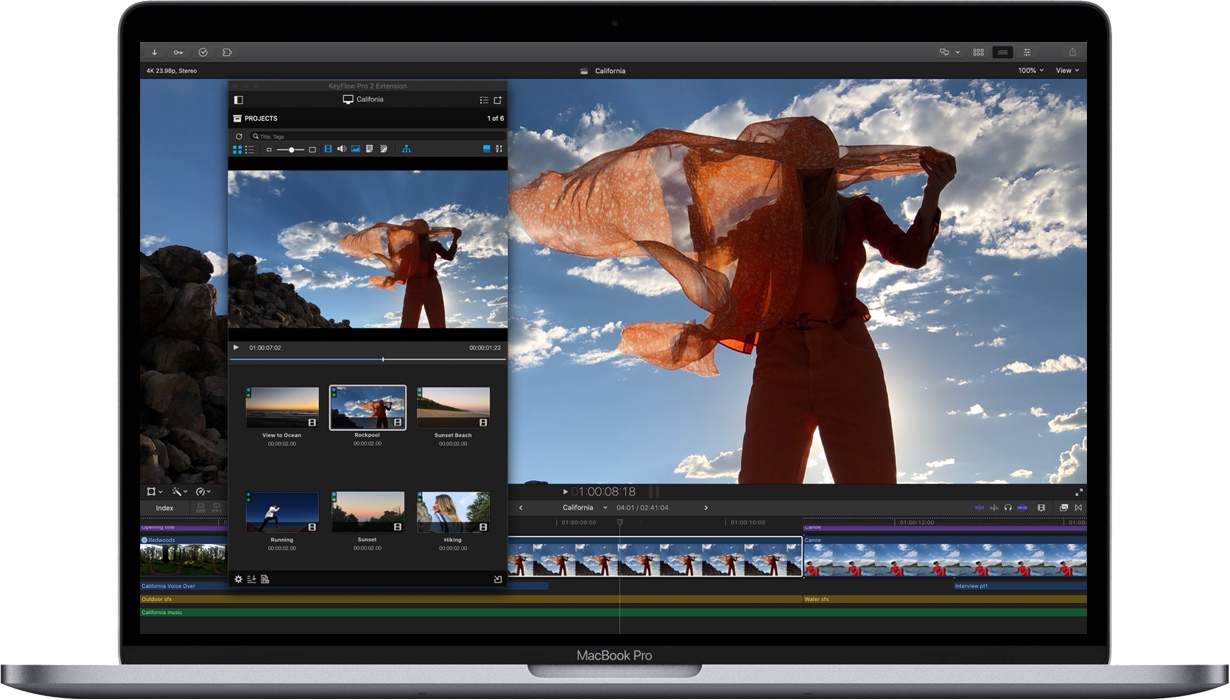Open the View dropdown above the viewer

tap(1067, 70)
